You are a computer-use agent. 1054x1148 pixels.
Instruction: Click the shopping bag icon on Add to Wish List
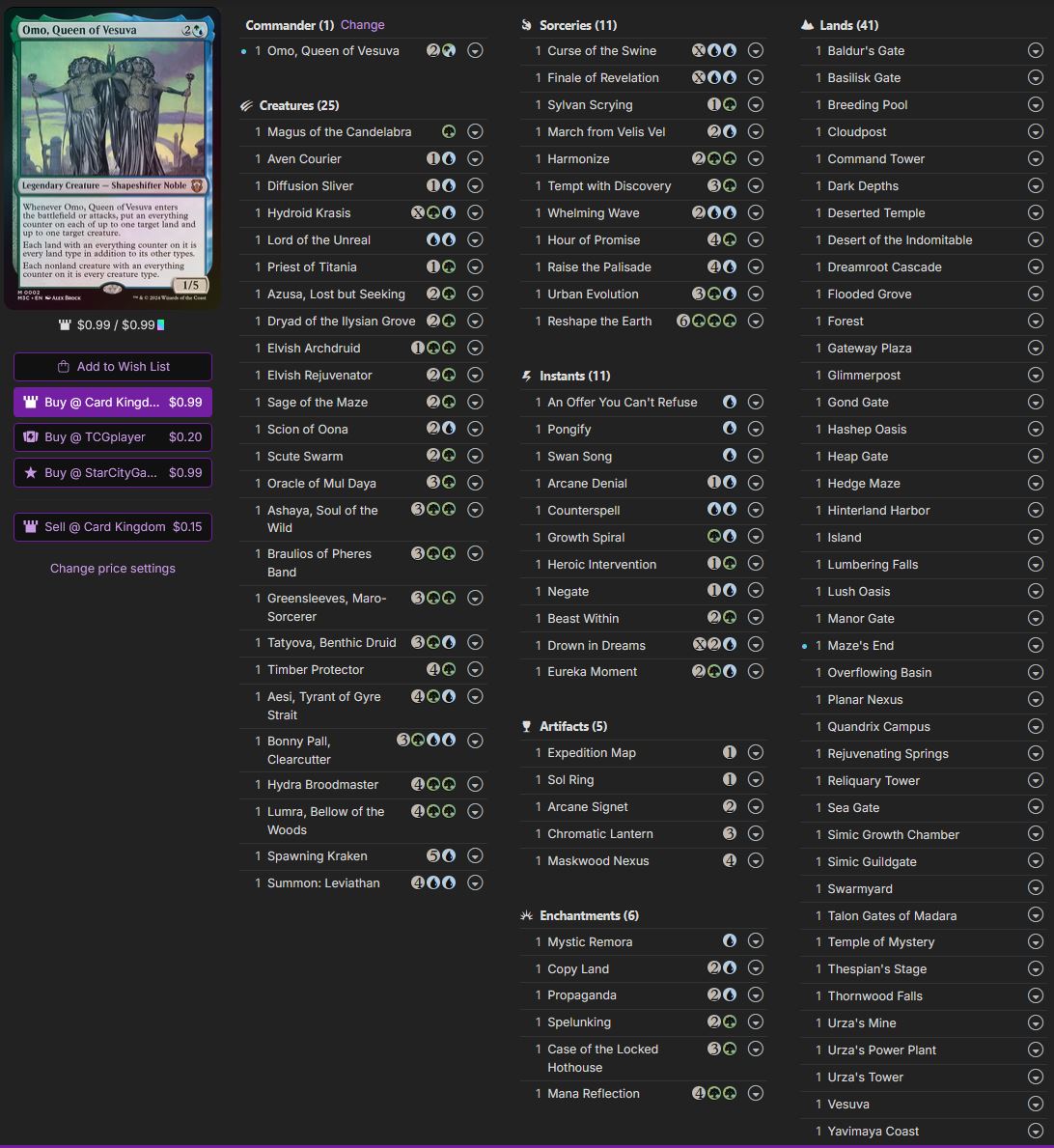point(64,366)
